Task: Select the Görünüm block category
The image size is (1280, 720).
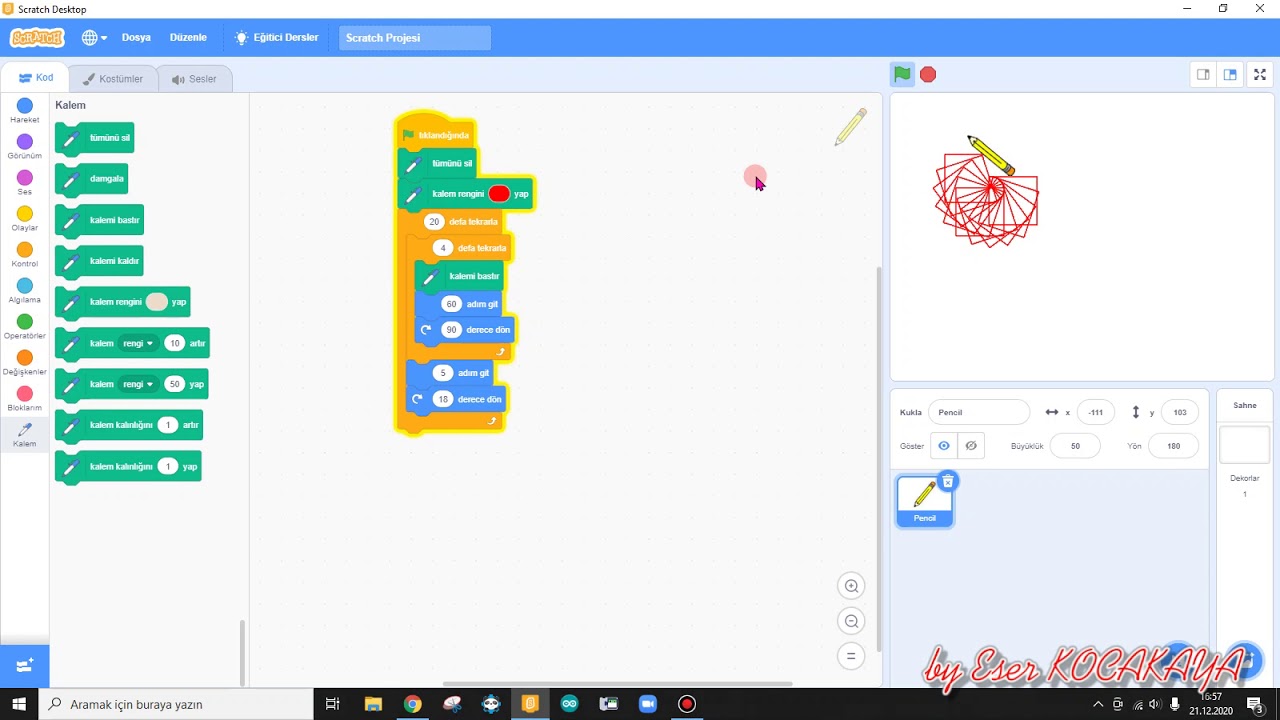Action: point(25,147)
